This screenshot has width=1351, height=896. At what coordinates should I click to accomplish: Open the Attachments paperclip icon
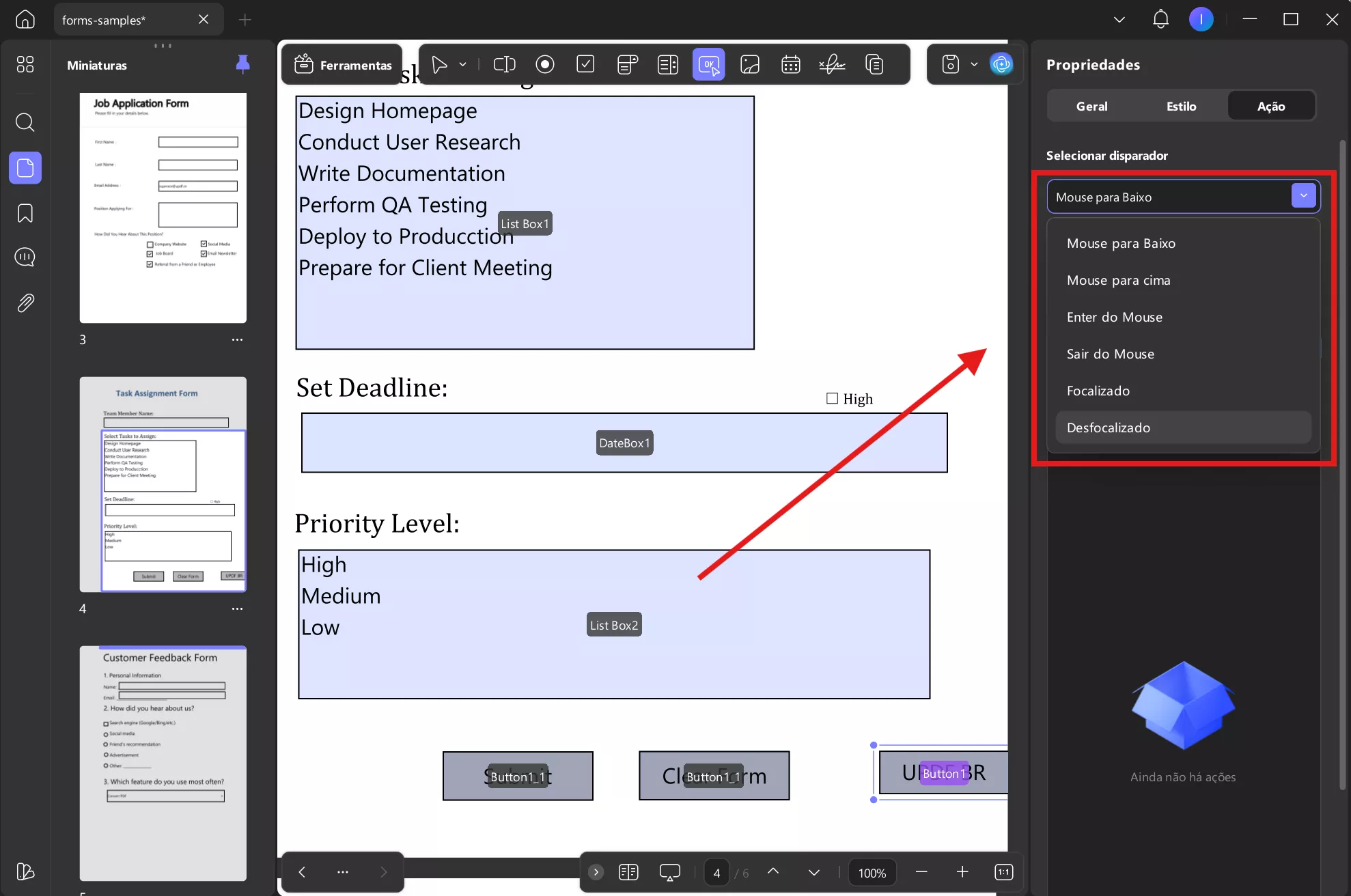[25, 303]
